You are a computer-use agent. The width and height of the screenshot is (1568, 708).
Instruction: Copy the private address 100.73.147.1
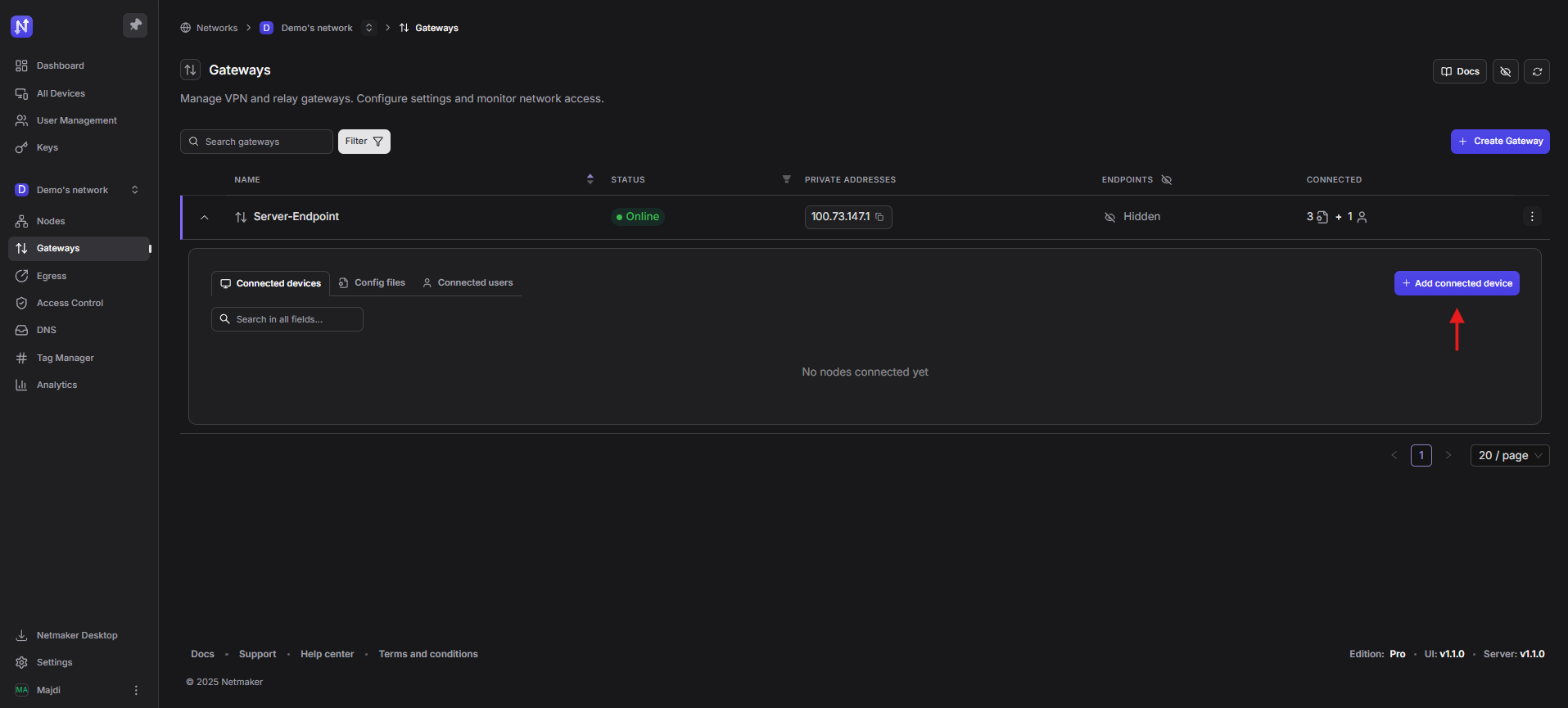(879, 217)
